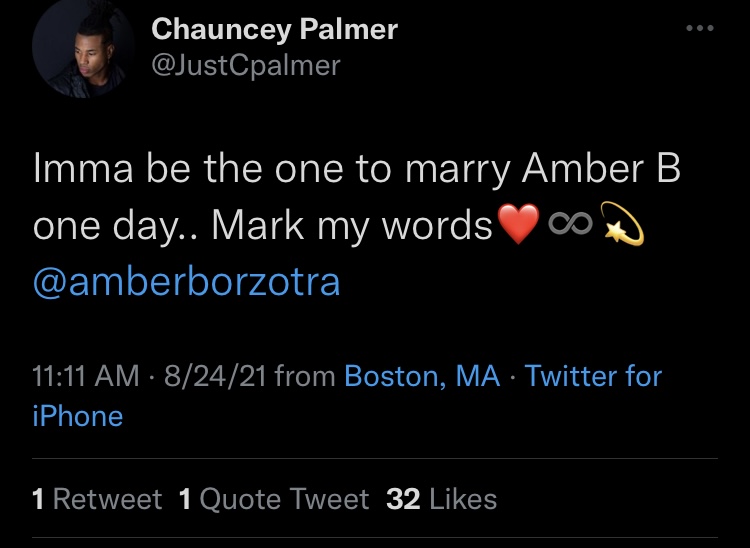Click the 11:11 AM timestamp
This screenshot has height=548, width=750.
point(86,375)
